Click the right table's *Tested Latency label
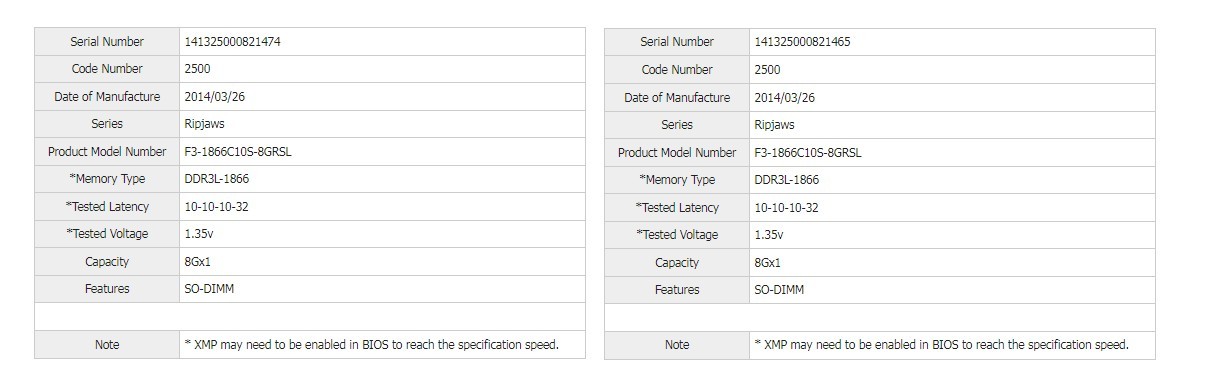This screenshot has height=389, width=1219. point(677,208)
